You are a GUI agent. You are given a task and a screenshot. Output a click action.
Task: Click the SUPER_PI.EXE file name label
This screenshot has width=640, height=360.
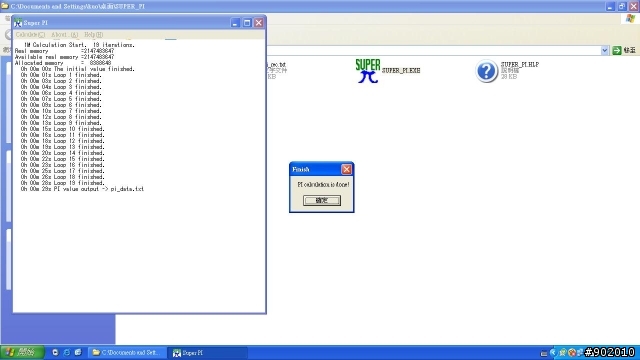coord(401,71)
